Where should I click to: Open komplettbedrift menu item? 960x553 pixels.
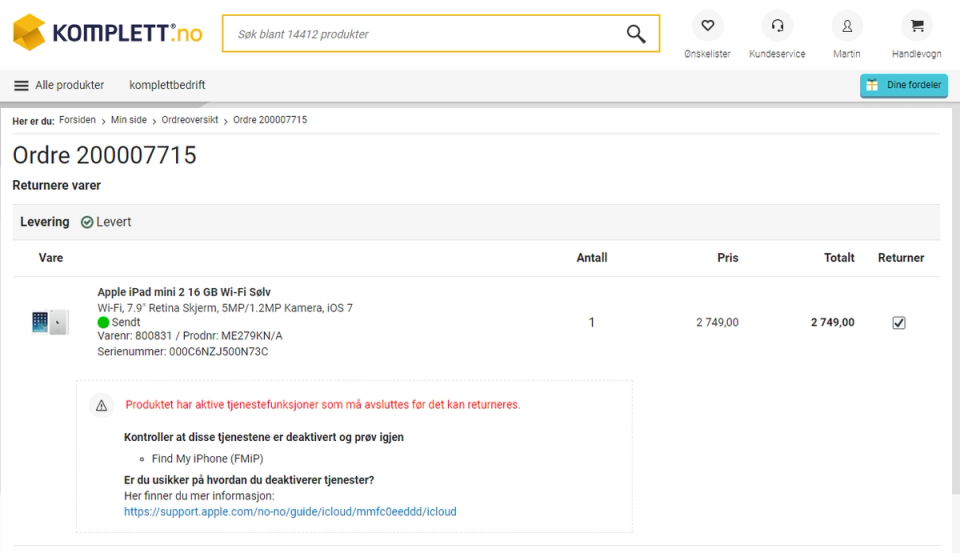click(167, 85)
